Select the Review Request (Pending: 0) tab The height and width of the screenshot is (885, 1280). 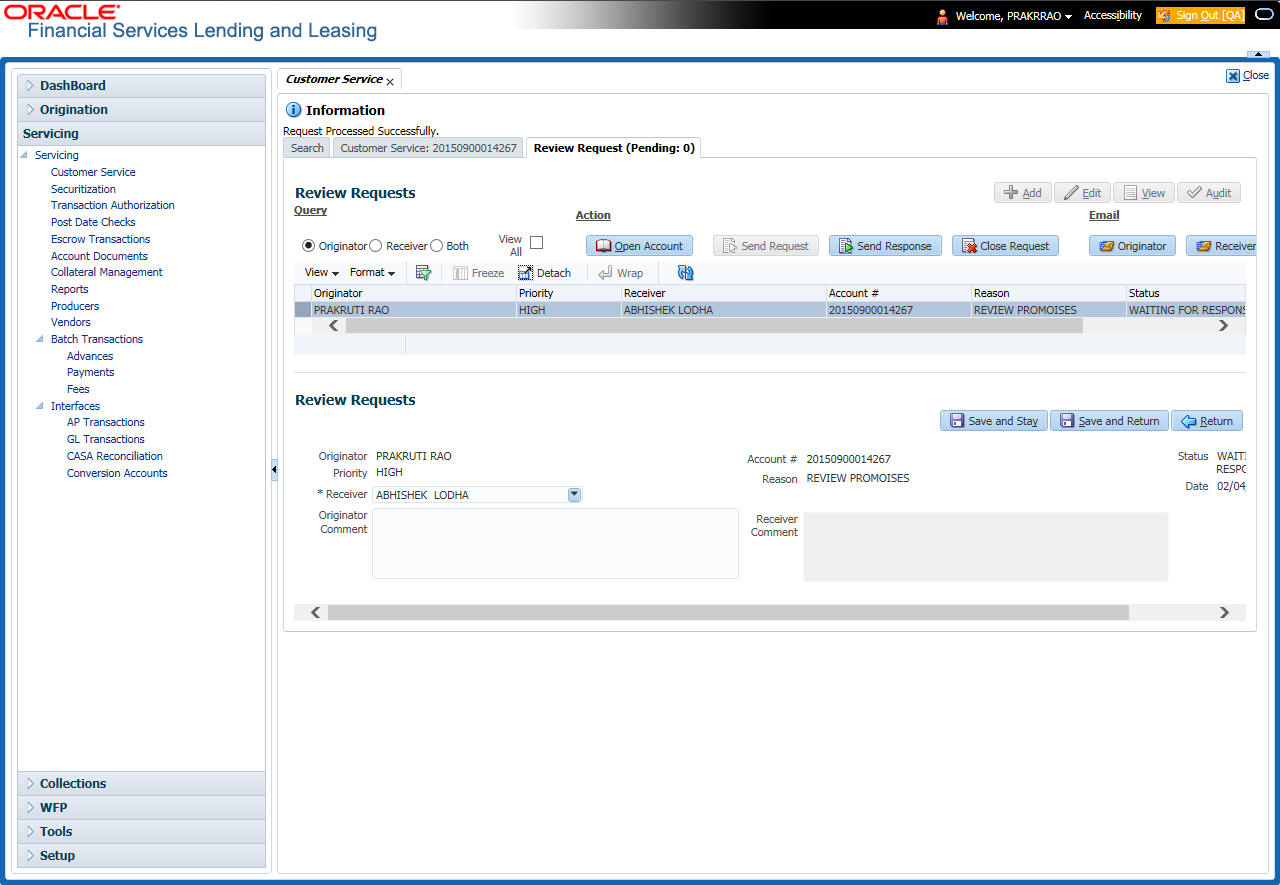pyautogui.click(x=614, y=148)
